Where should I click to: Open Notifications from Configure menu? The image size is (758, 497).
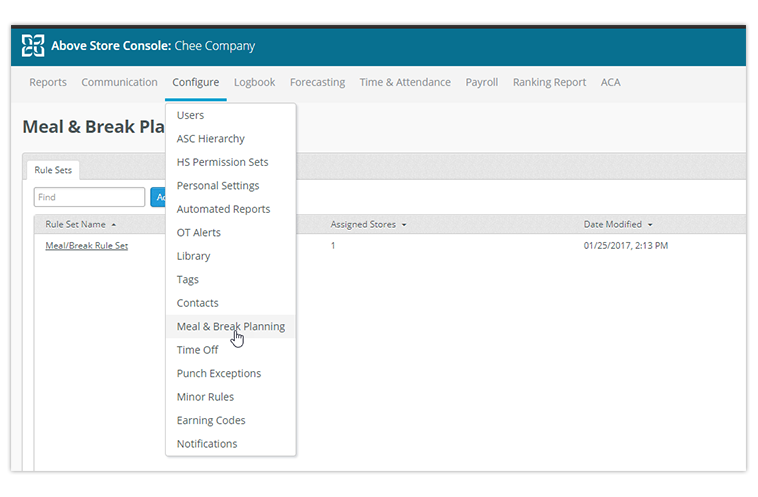pyautogui.click(x=207, y=444)
